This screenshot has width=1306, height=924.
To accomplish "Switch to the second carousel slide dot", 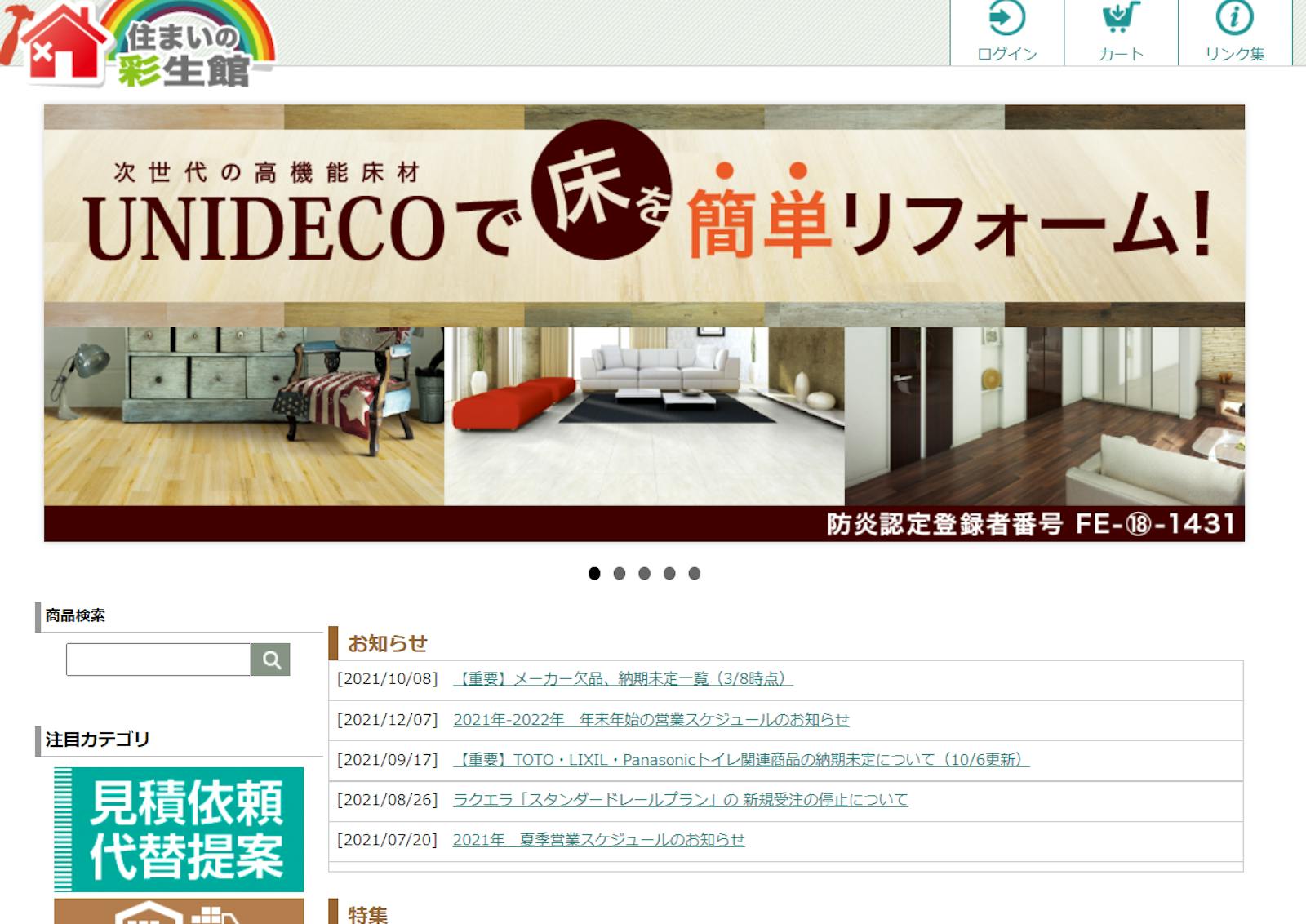I will tap(620, 574).
